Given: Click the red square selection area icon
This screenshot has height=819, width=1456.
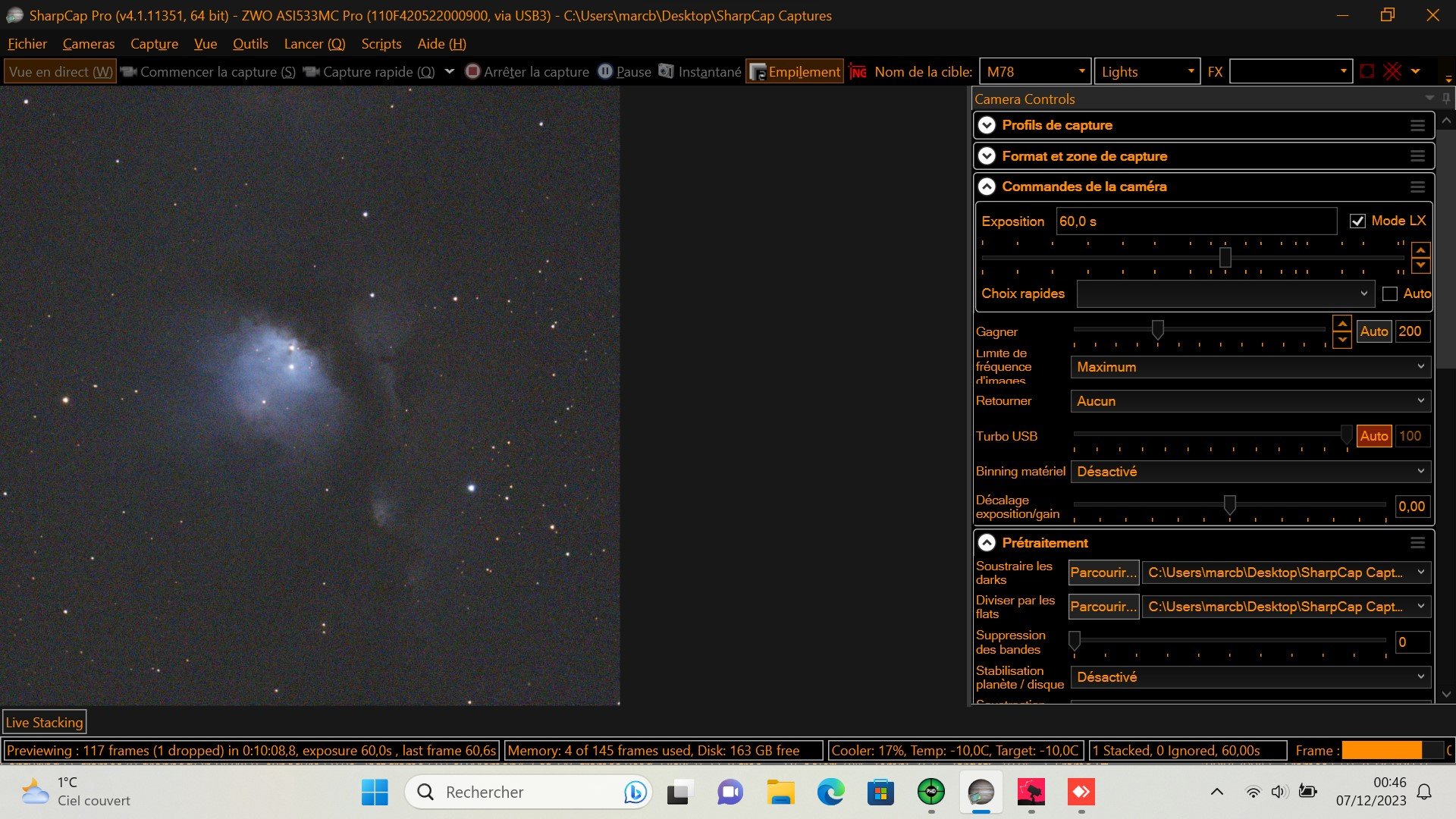Looking at the screenshot, I should tap(1367, 71).
